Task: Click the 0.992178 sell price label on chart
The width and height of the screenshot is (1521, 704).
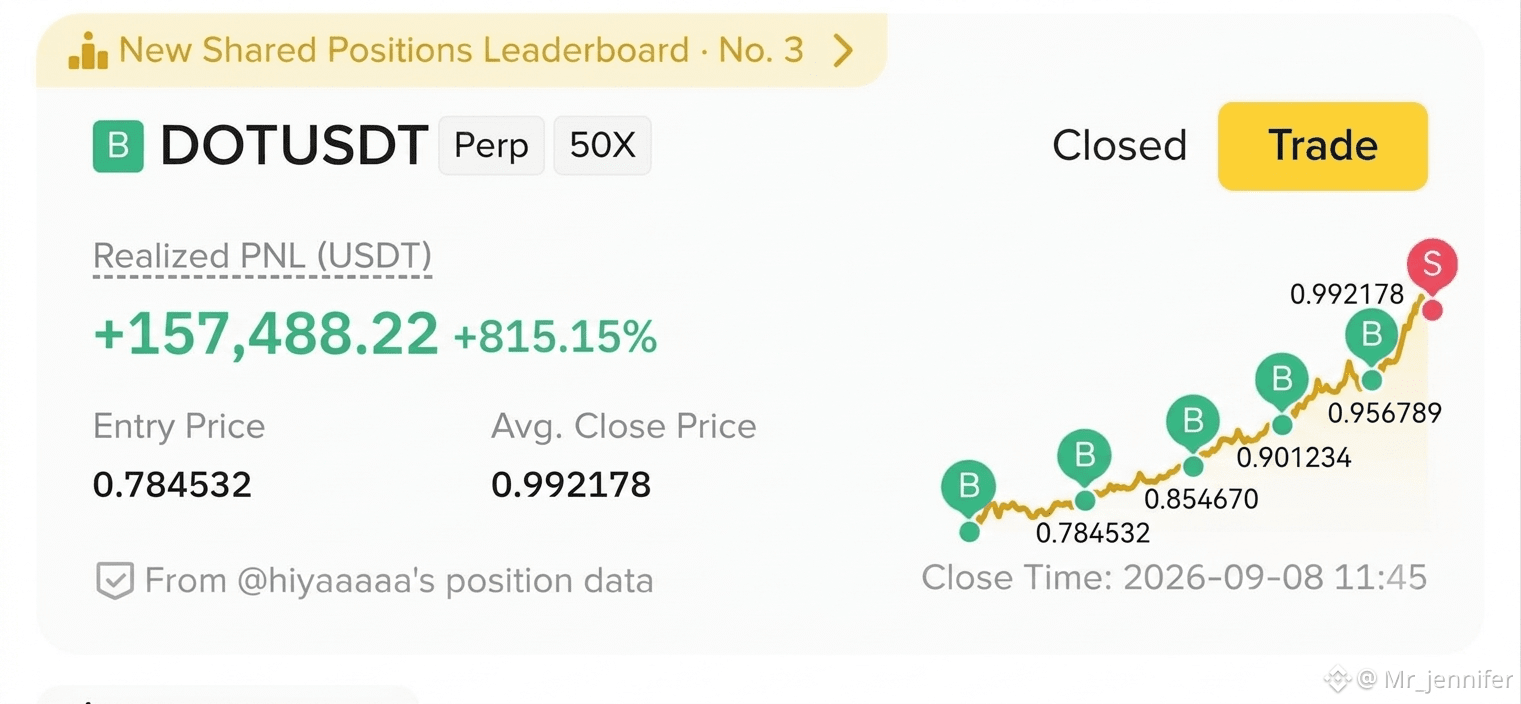Action: tap(1347, 294)
